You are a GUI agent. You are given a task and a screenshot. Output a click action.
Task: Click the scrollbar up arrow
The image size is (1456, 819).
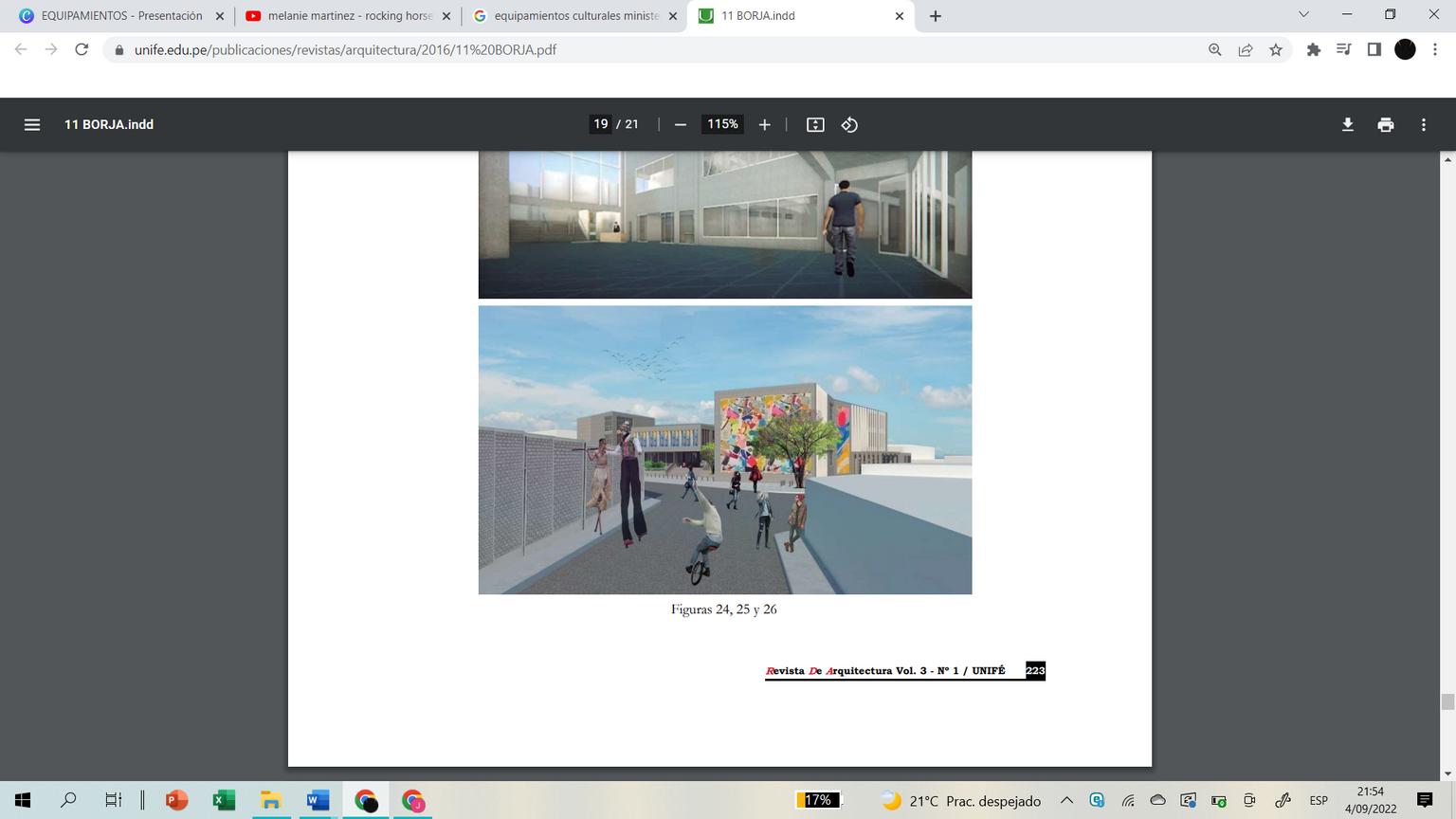[1447, 159]
